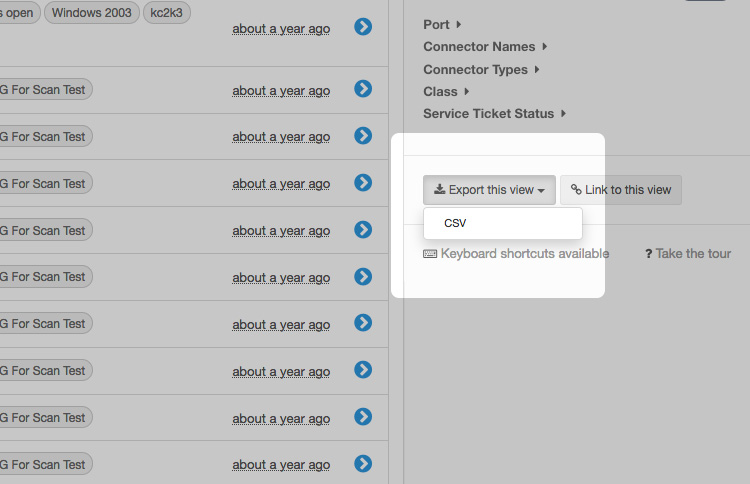Click the partially visible "s open" tag
This screenshot has width=750, height=484.
pyautogui.click(x=18, y=13)
